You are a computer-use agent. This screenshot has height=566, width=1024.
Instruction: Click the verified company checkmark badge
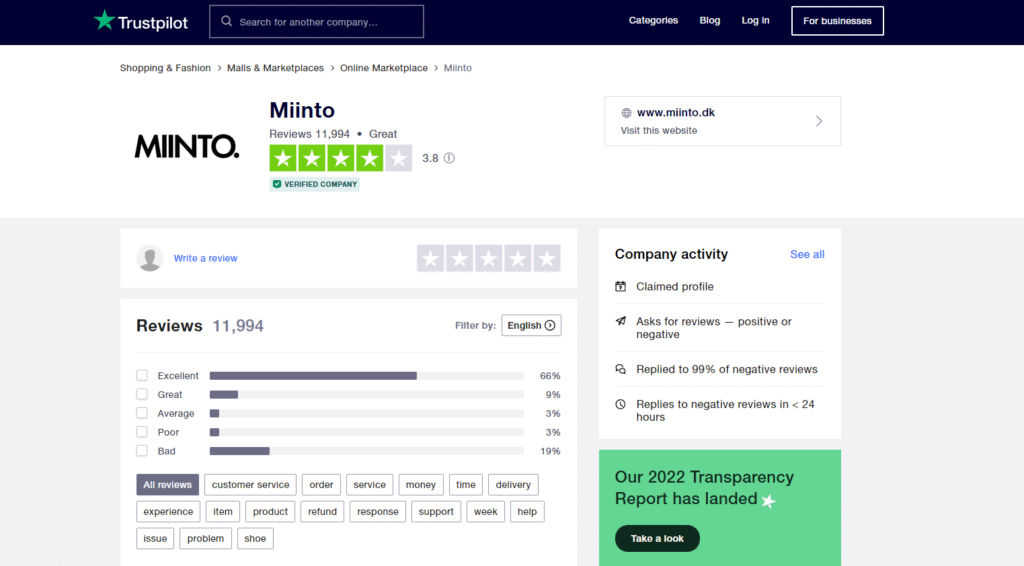[314, 184]
